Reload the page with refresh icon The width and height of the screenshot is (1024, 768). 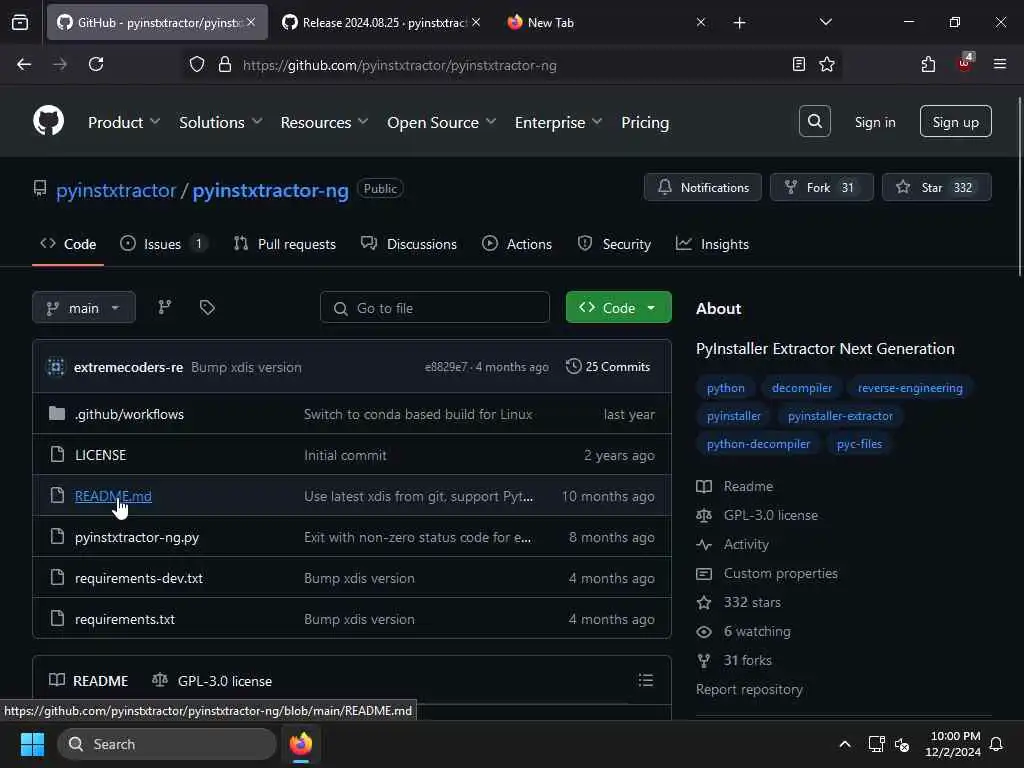point(96,65)
